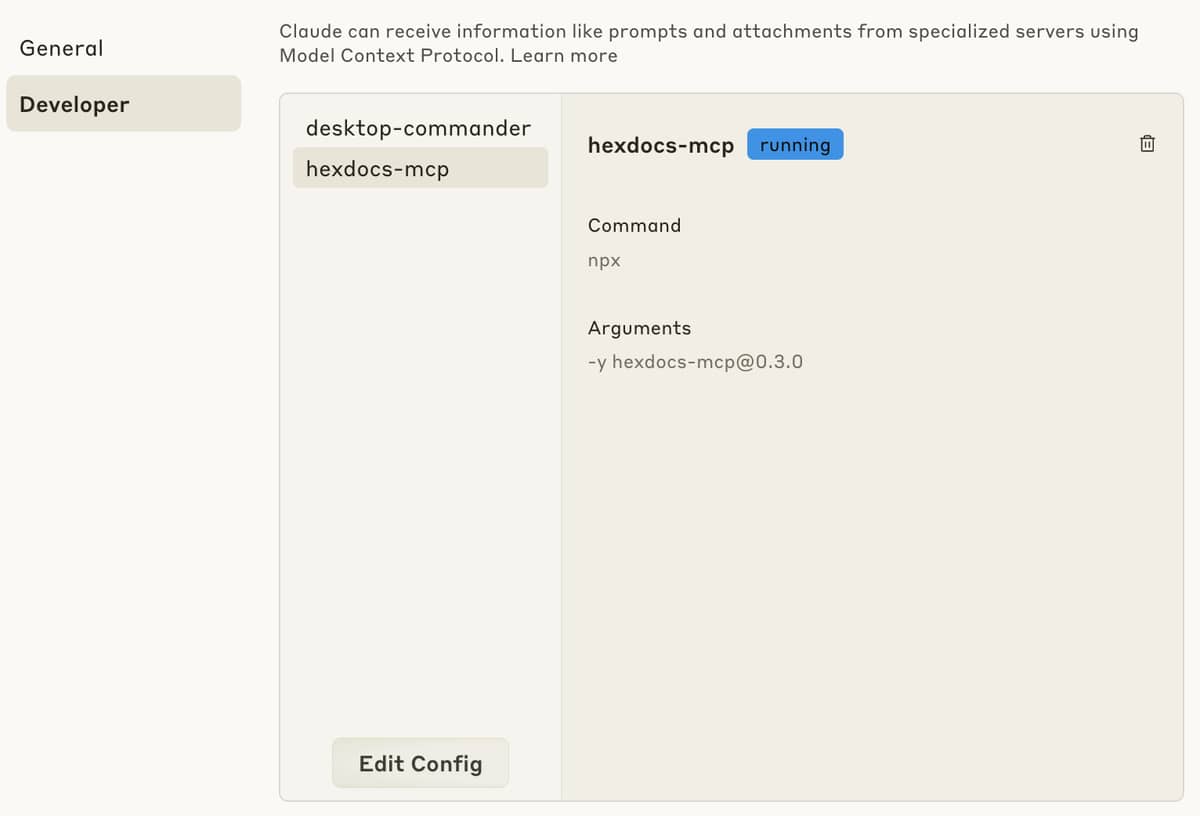Click empty space below hexdocs-mcp list entry
1200x816 pixels.
point(420,450)
